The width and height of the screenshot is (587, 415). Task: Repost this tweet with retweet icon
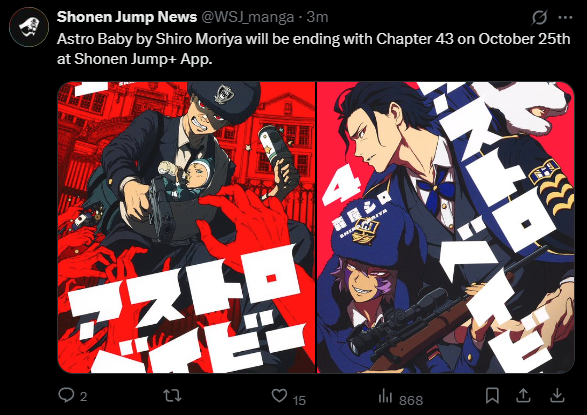[x=173, y=396]
